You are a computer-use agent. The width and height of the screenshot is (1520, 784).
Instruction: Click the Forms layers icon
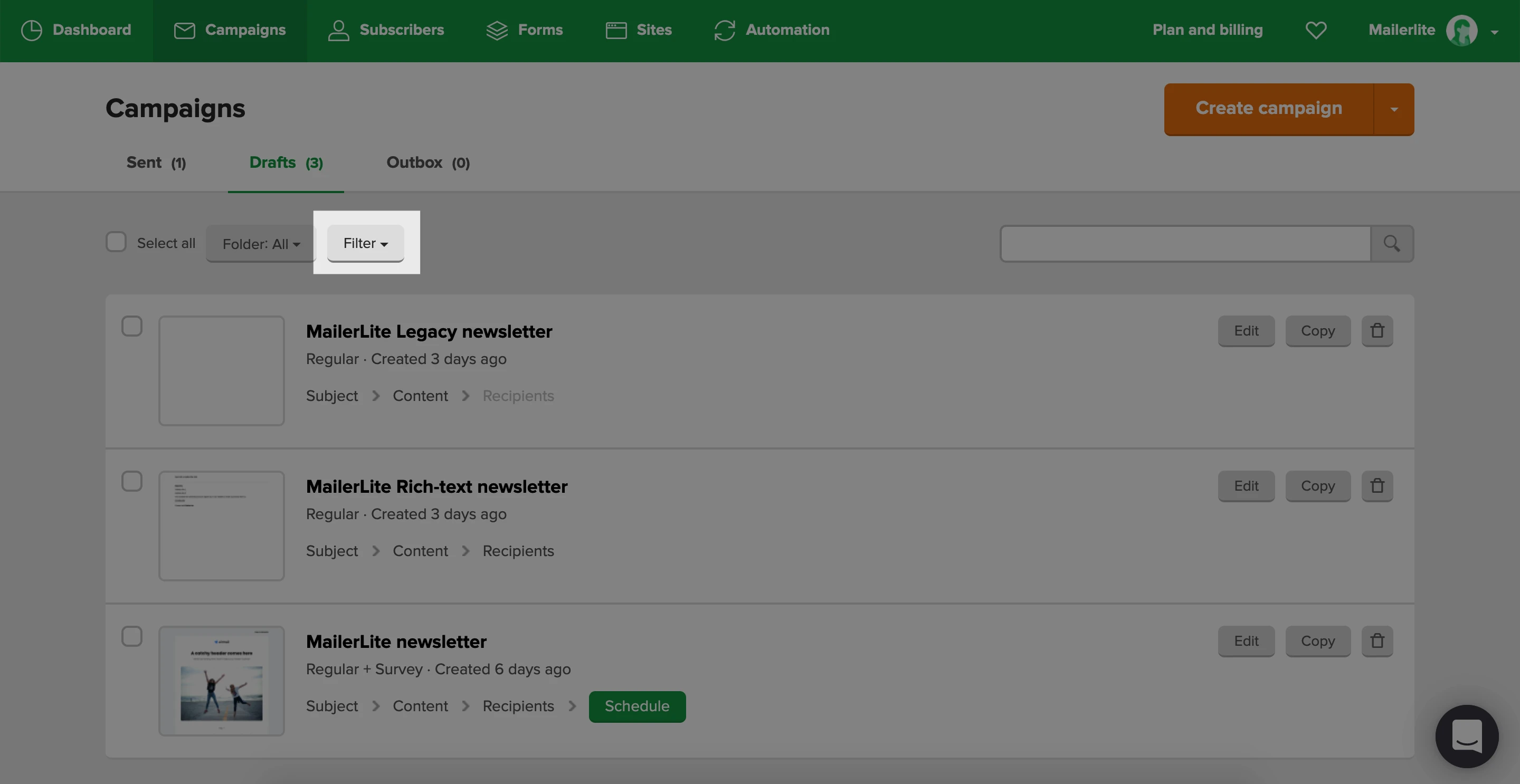[x=497, y=30]
